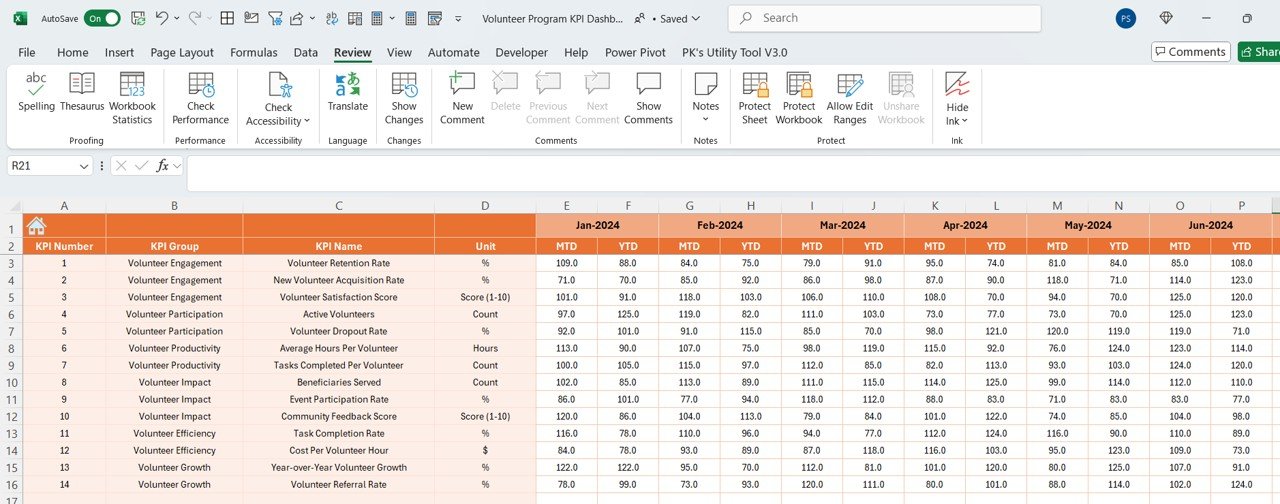Select column D header
Viewport: 1280px width, 504px height.
485,206
